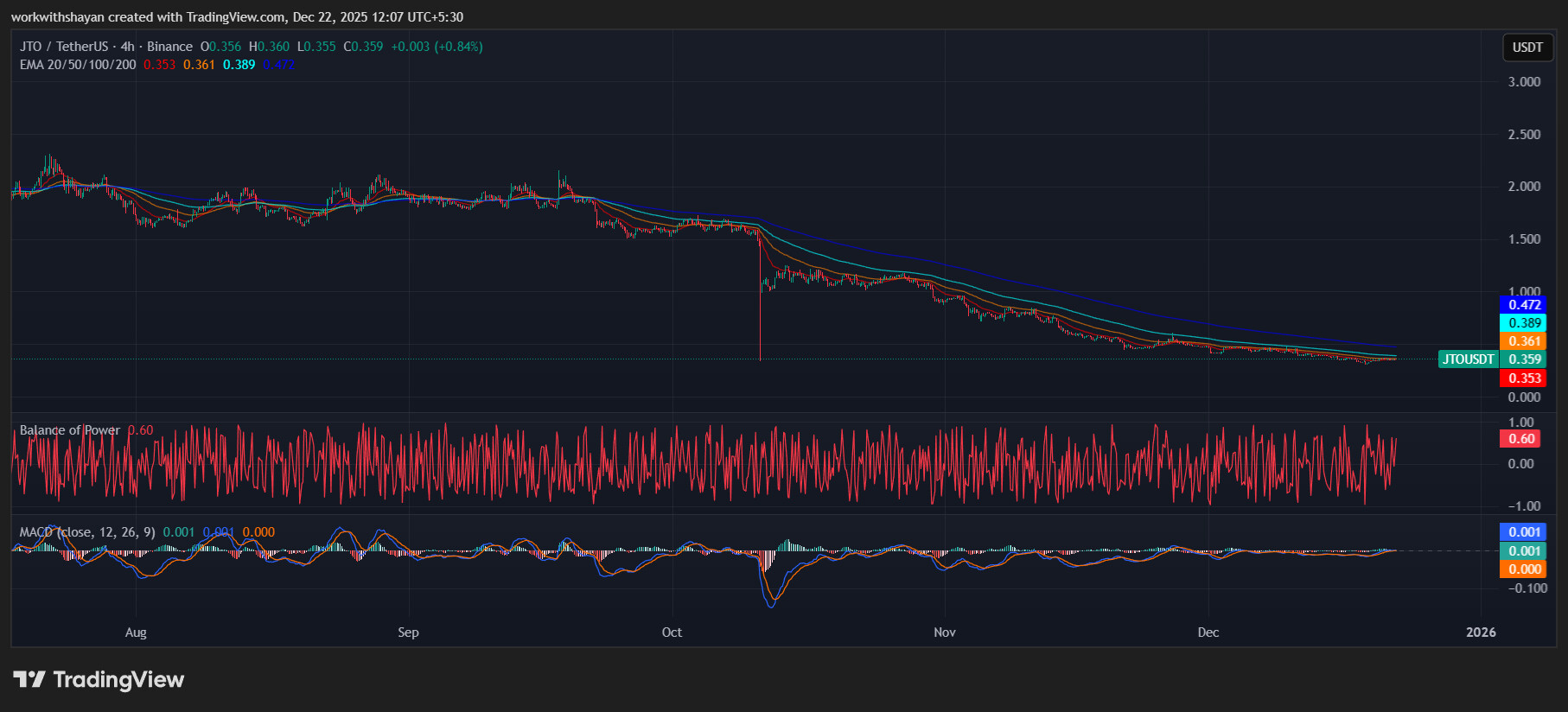The width and height of the screenshot is (1568, 712).
Task: Click the cyan 0.389 EMA price tag
Action: click(1524, 323)
